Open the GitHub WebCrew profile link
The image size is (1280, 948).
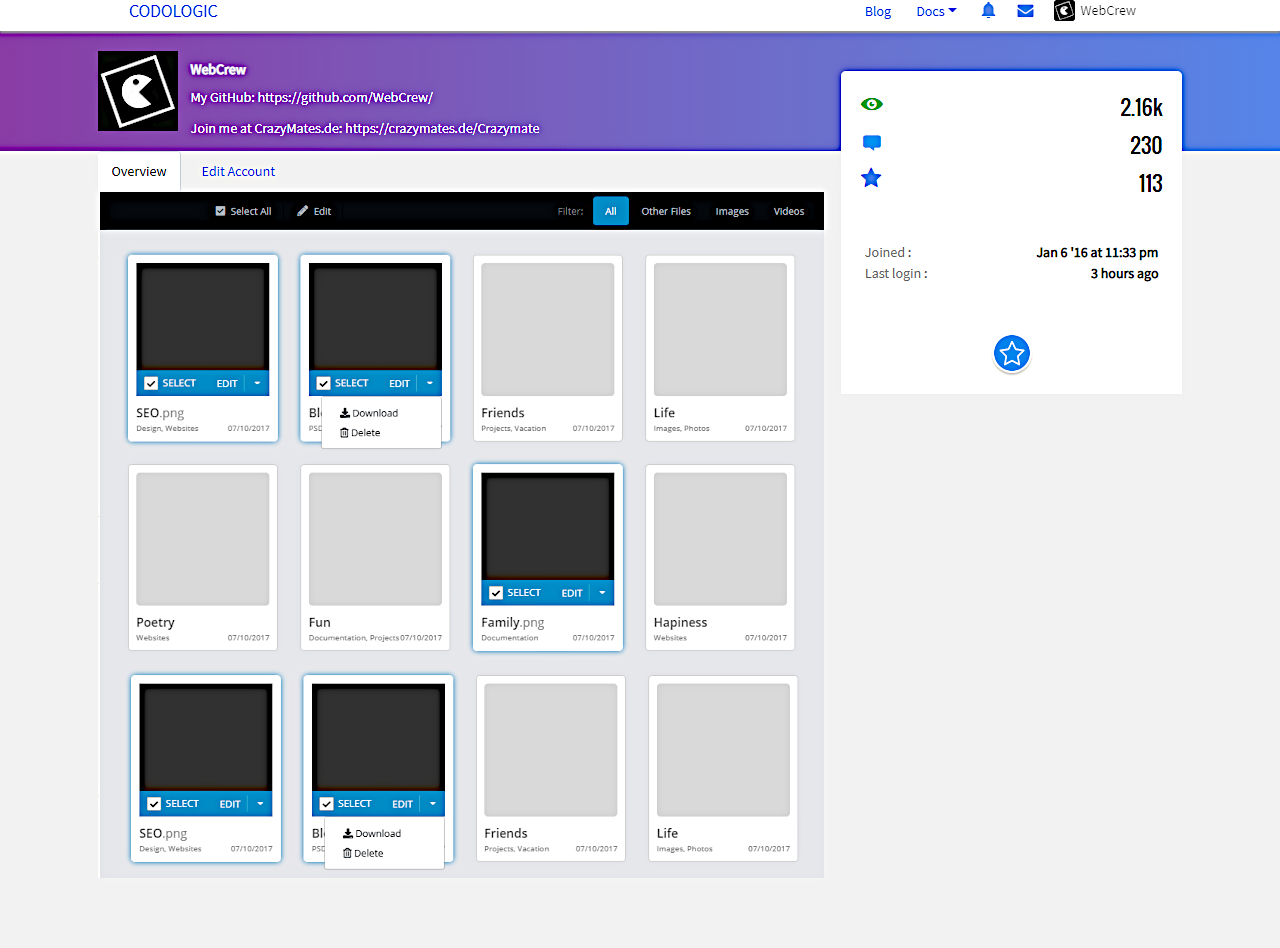pyautogui.click(x=345, y=97)
